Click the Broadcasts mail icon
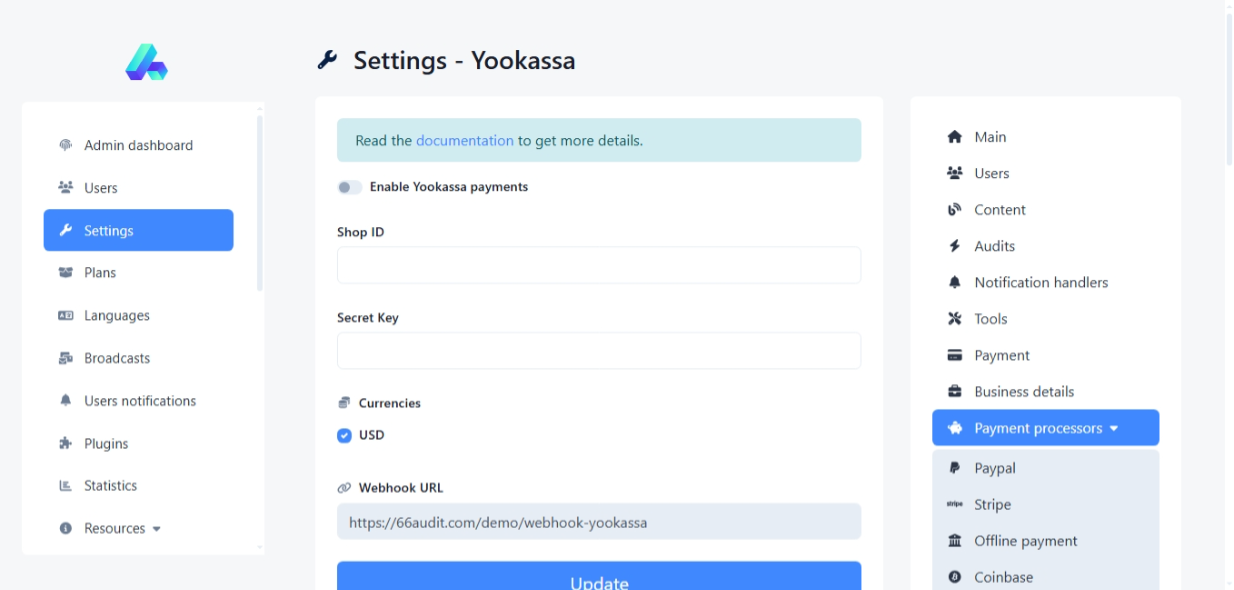Screen dimensions: 1234x590 click(66, 358)
